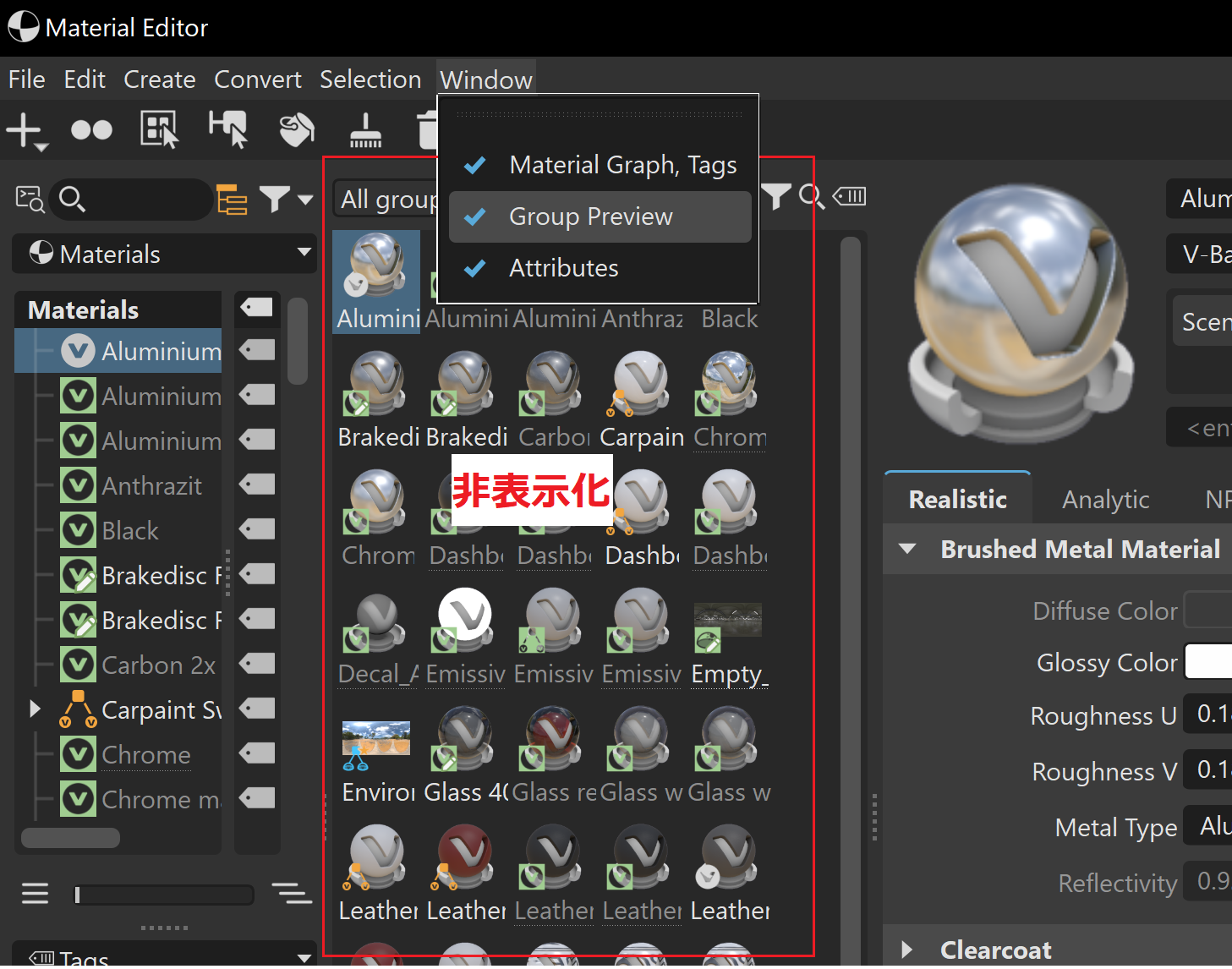Open the File menu

click(27, 79)
